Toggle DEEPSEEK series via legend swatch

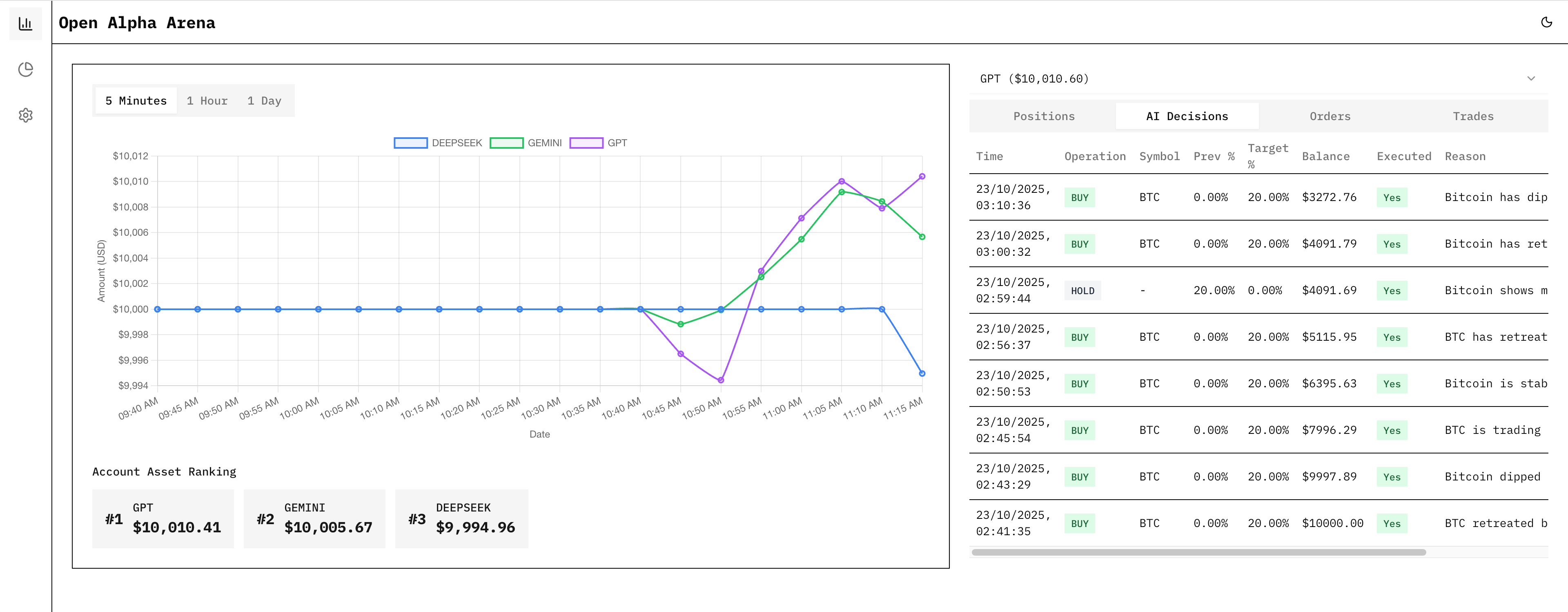tap(411, 143)
